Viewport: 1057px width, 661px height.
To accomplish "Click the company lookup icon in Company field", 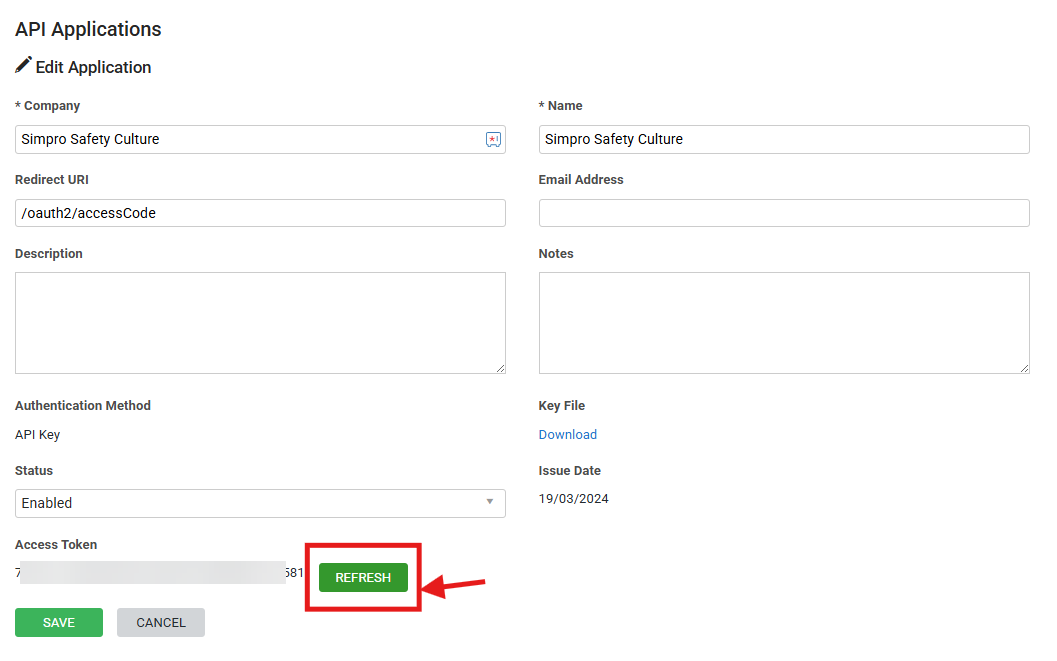I will [x=493, y=139].
